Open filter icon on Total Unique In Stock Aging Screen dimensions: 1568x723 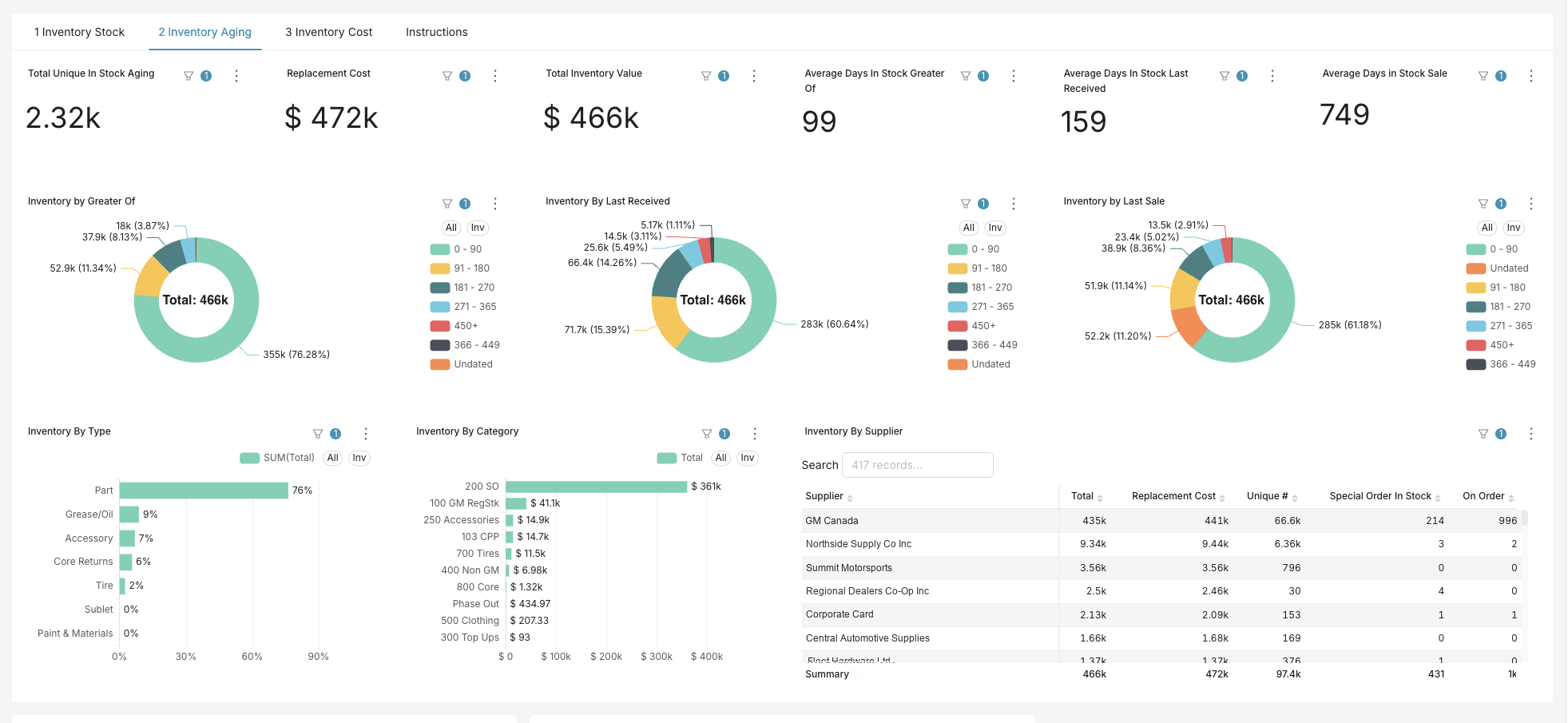coord(189,76)
